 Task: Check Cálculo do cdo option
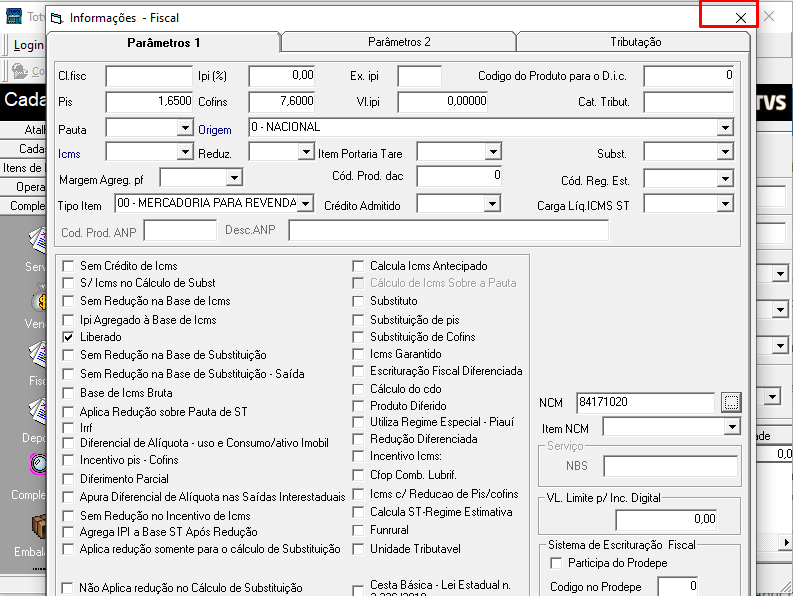tap(358, 389)
